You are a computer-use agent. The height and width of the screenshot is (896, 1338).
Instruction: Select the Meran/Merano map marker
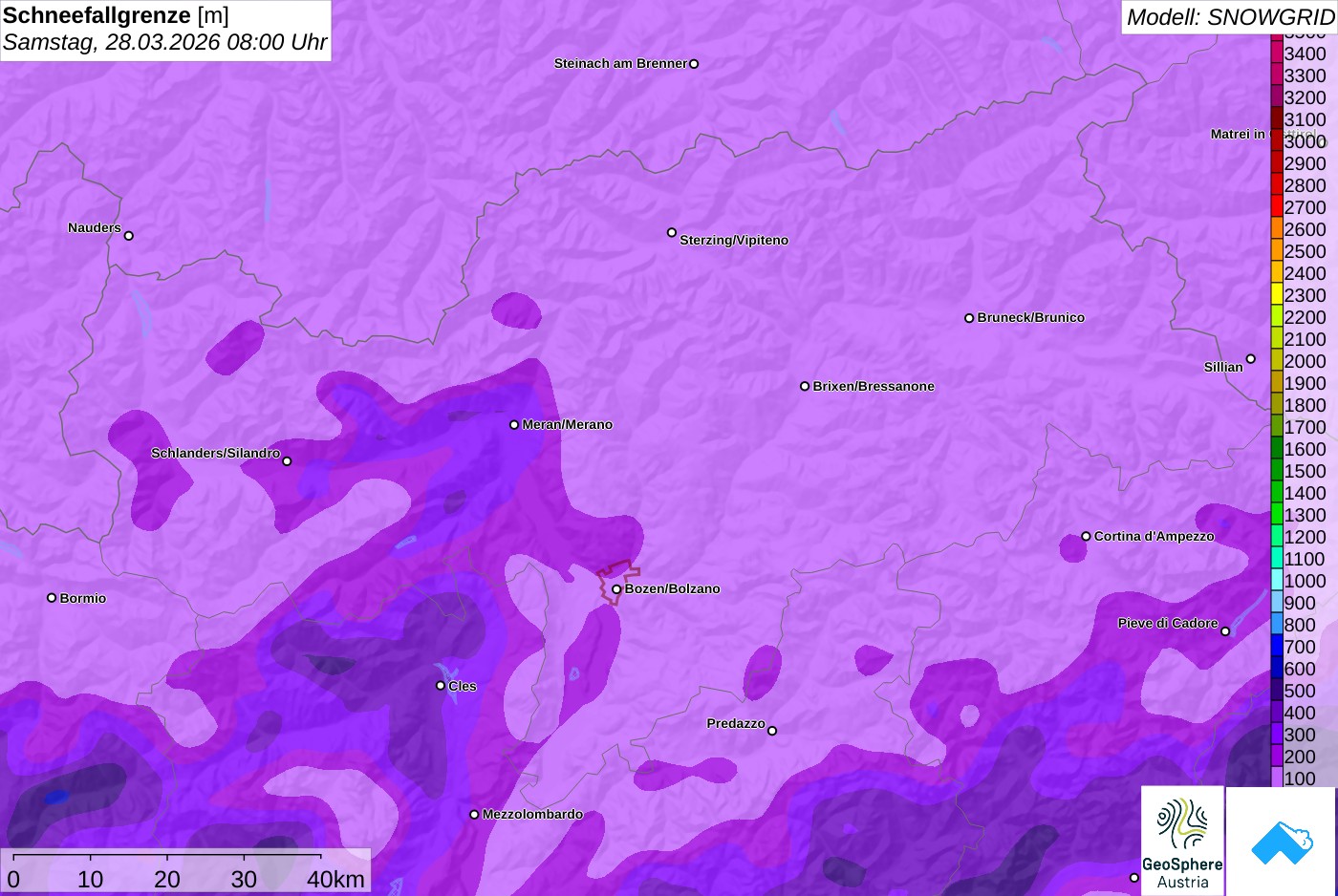(514, 424)
